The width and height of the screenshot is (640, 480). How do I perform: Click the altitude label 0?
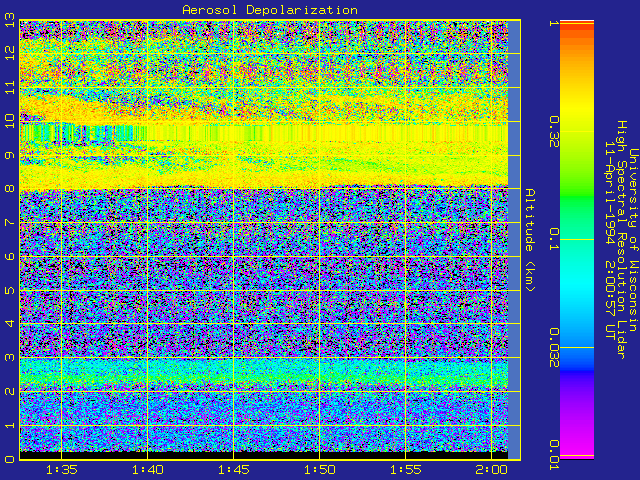click(10, 459)
